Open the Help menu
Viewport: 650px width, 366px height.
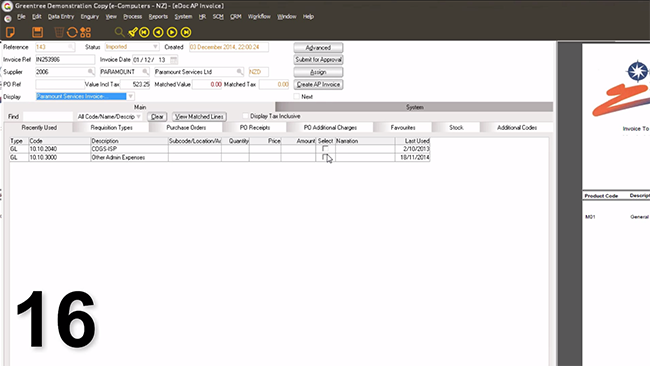point(308,17)
